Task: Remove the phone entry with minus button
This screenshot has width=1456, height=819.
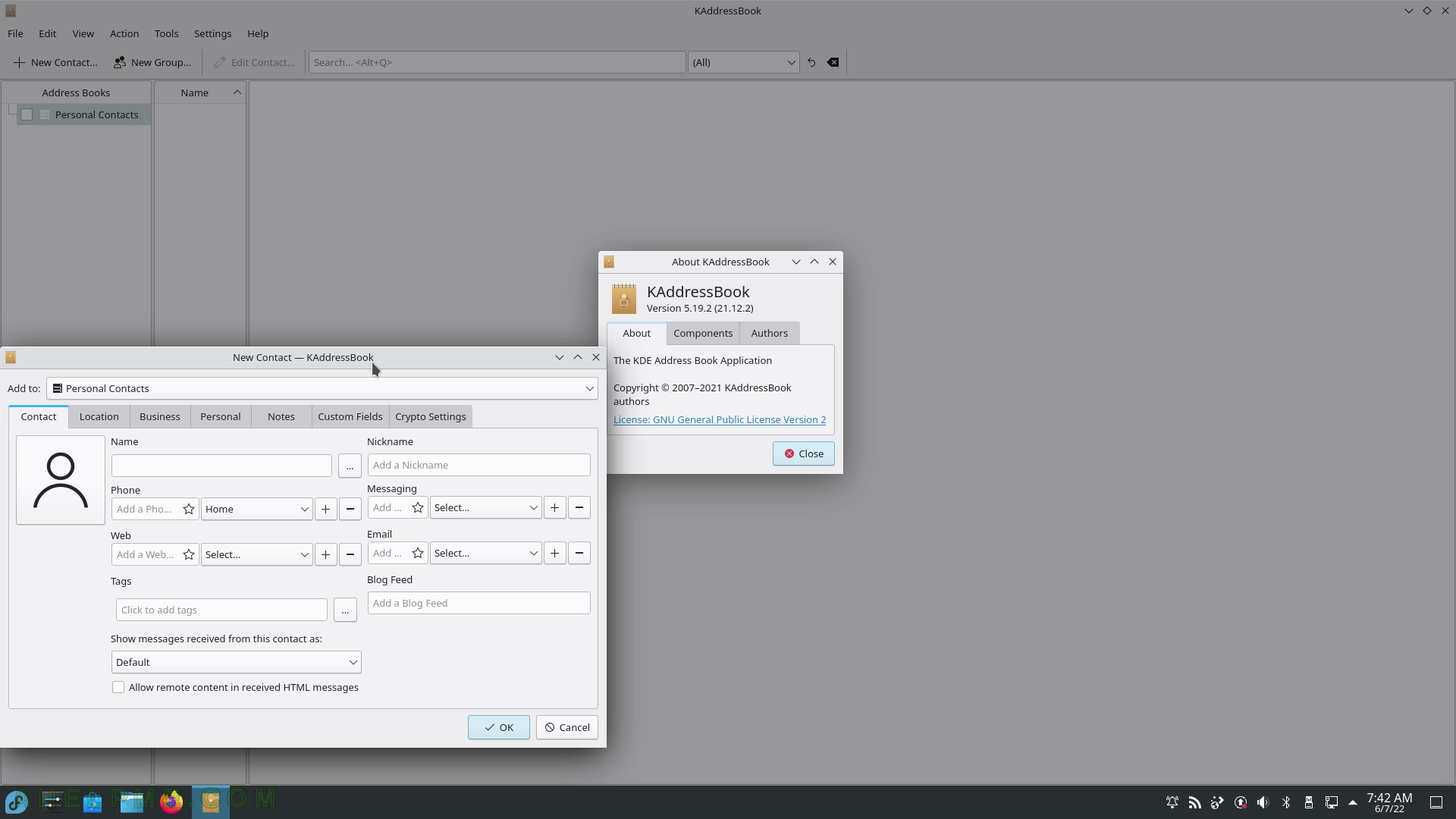Action: point(350,509)
